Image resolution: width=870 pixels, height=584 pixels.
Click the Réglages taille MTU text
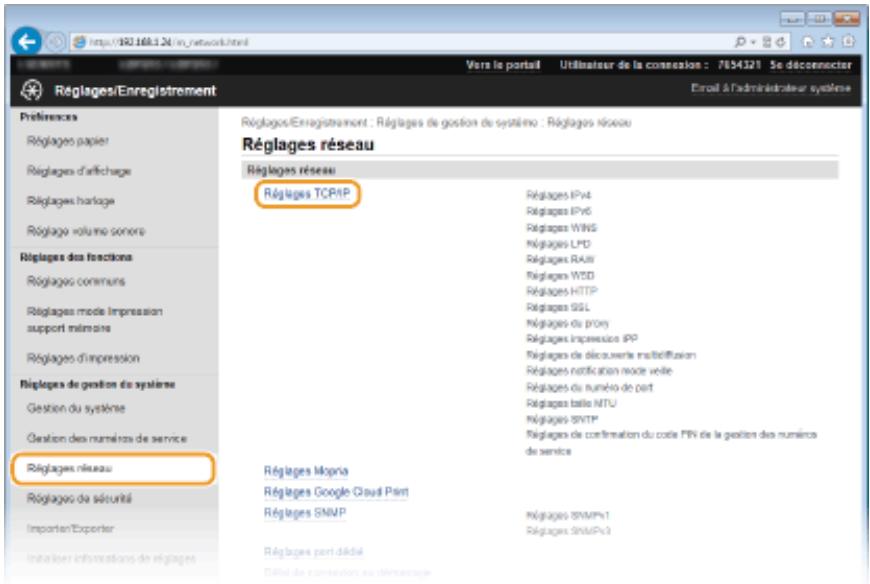(571, 404)
